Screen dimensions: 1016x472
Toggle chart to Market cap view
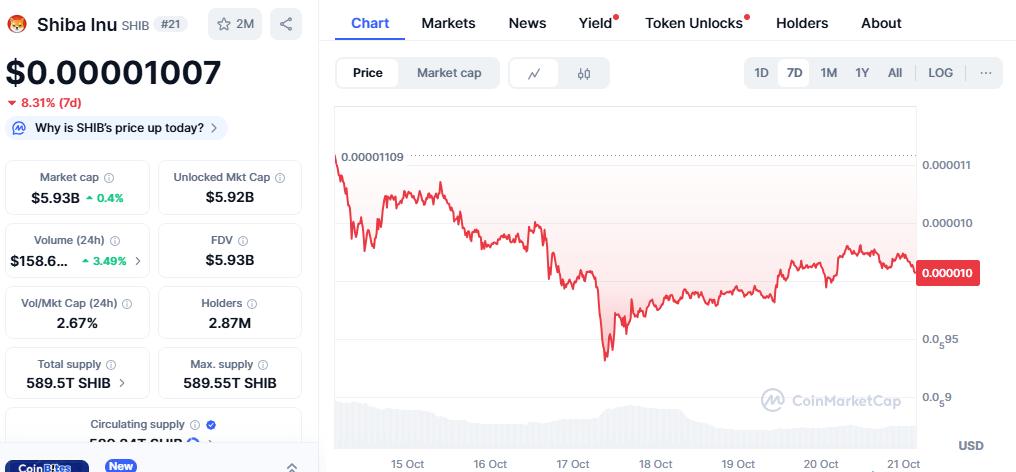click(449, 73)
